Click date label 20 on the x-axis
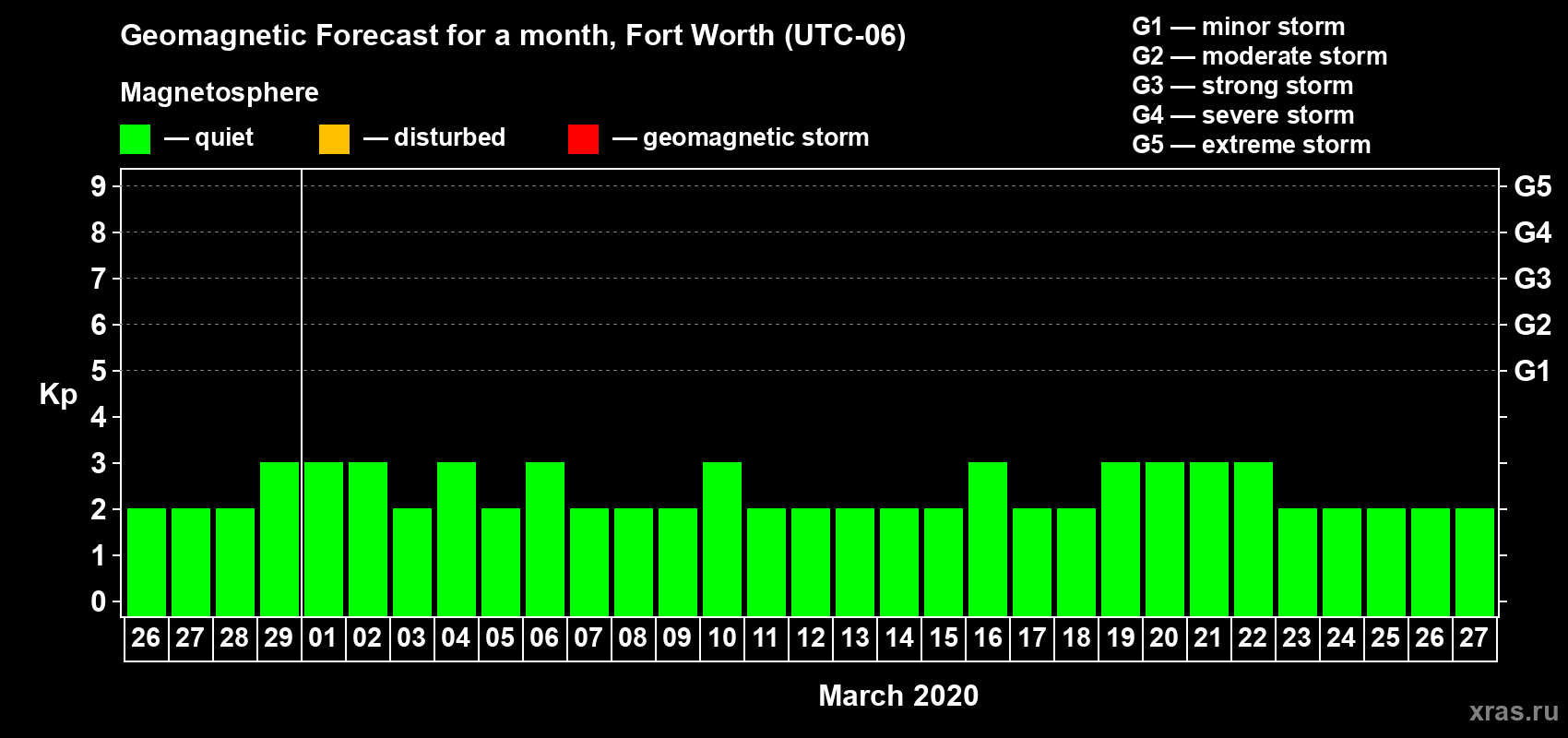 (x=1164, y=638)
